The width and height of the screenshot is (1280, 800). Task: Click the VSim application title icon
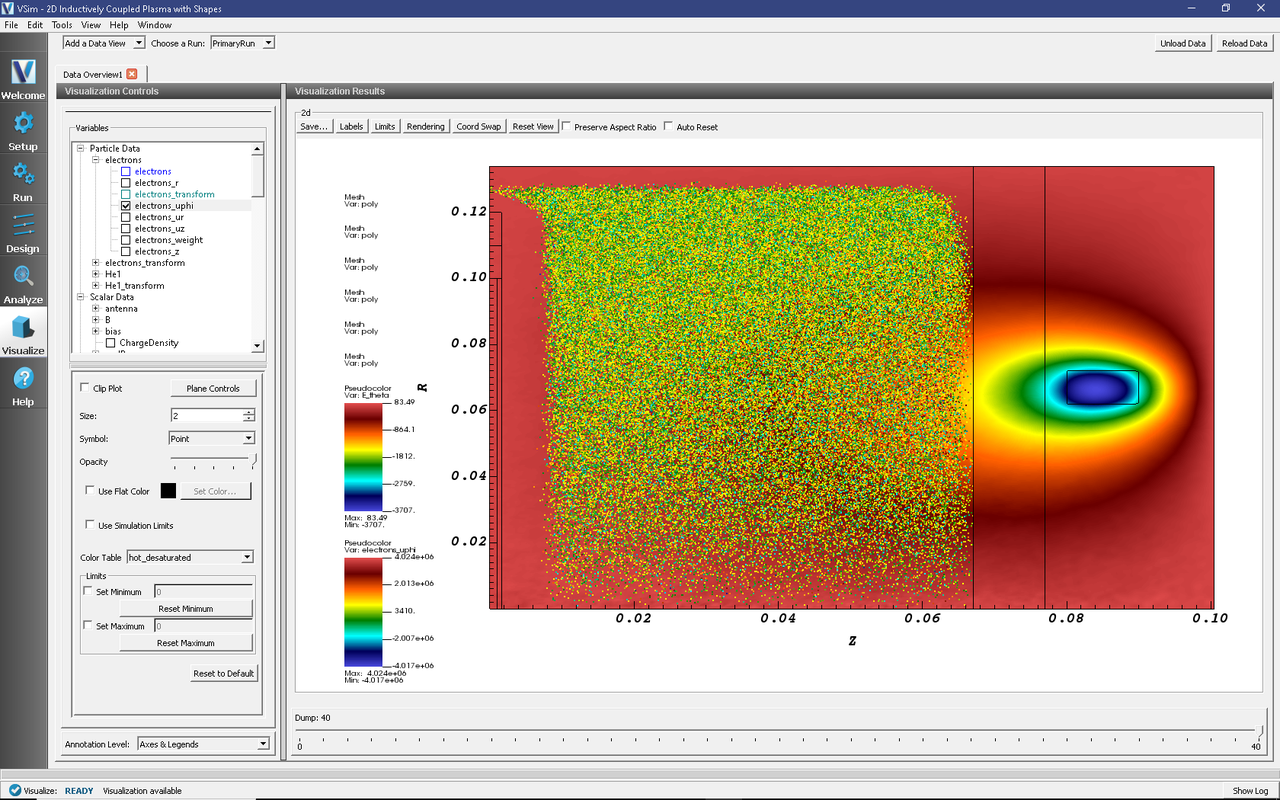click(x=8, y=8)
